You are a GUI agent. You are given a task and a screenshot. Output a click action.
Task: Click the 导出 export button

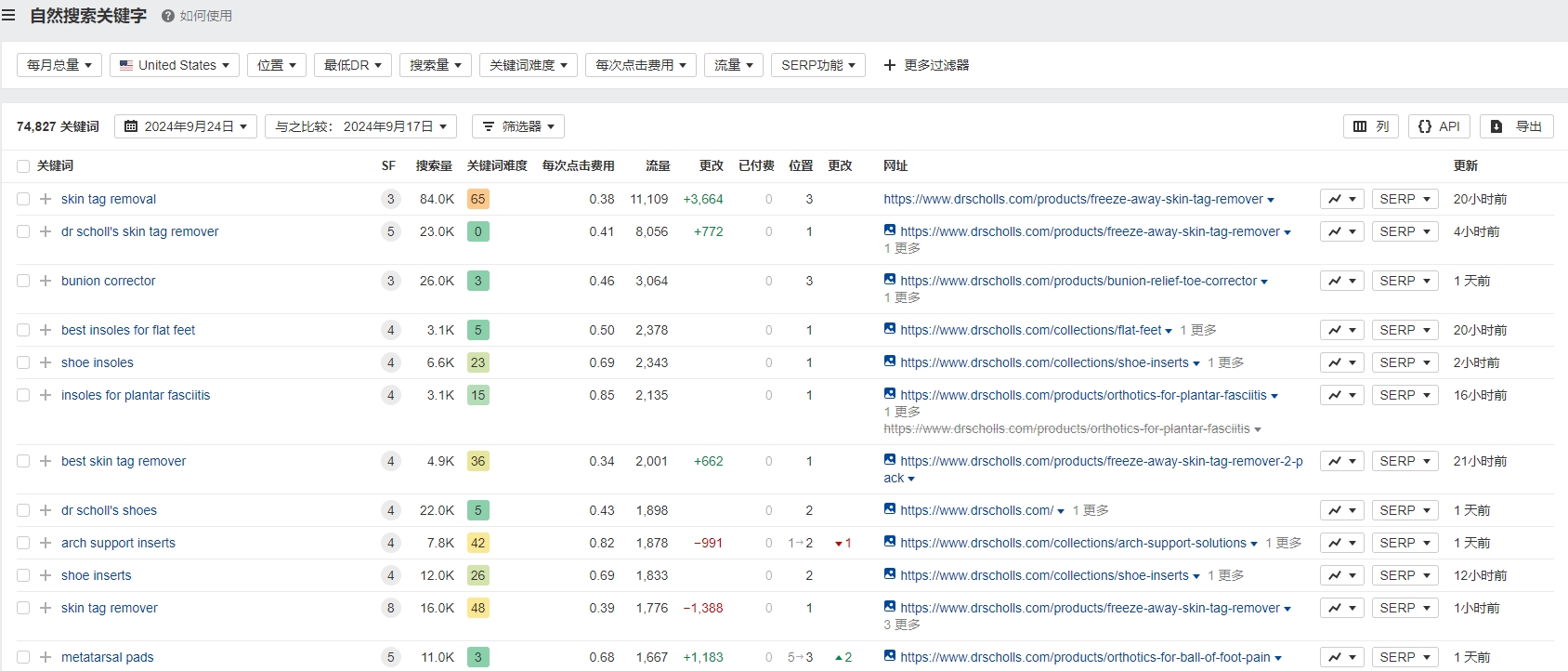tap(1517, 126)
